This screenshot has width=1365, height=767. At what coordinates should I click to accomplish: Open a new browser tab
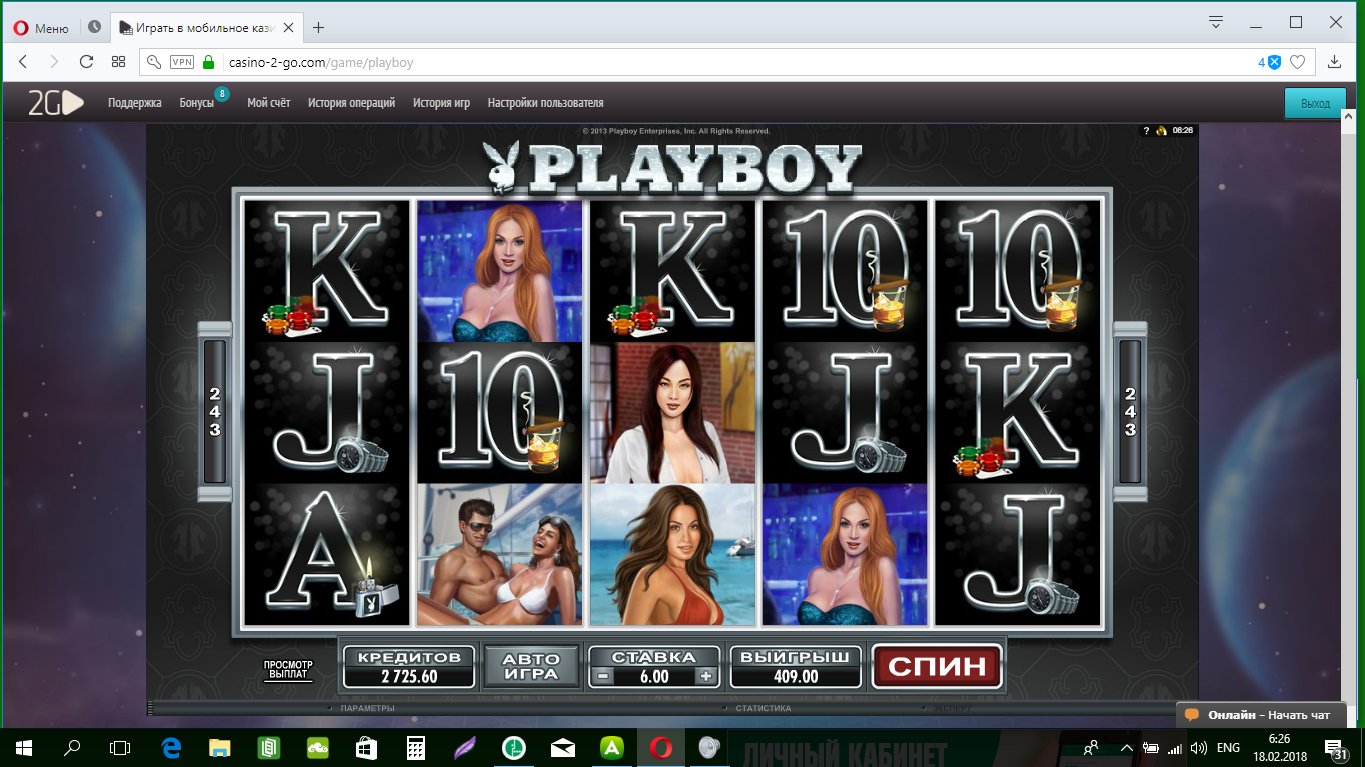coord(318,28)
